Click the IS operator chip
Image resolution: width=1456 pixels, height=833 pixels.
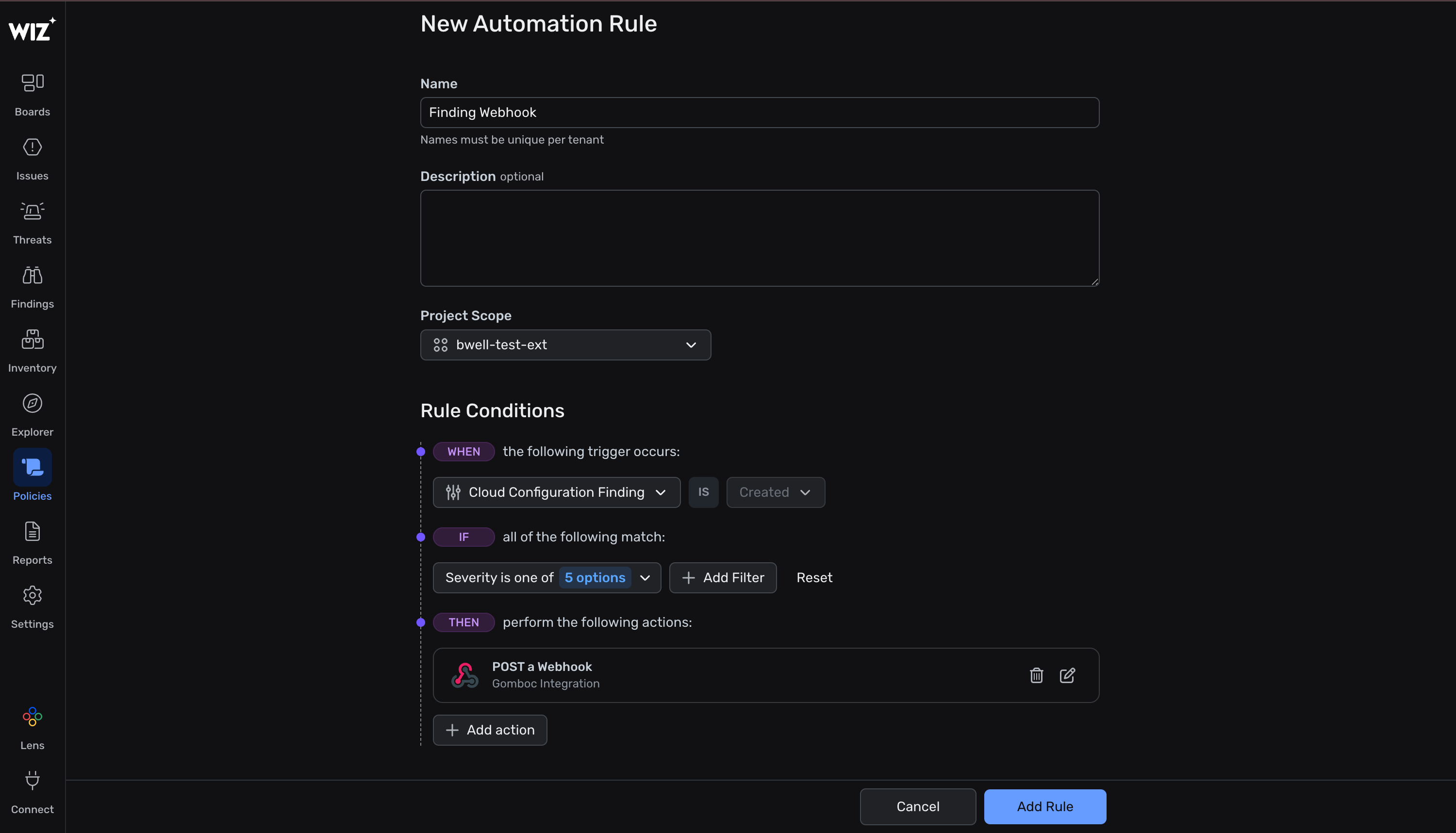click(703, 492)
